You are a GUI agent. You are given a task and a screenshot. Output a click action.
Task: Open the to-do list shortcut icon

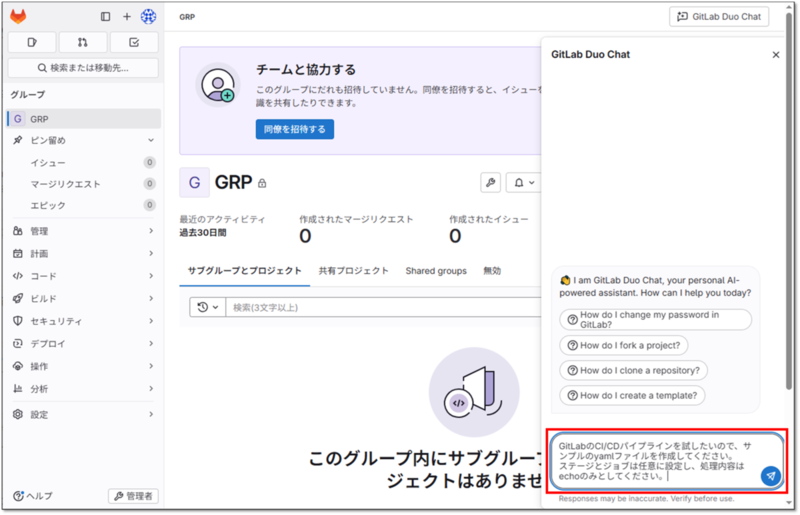pos(134,42)
